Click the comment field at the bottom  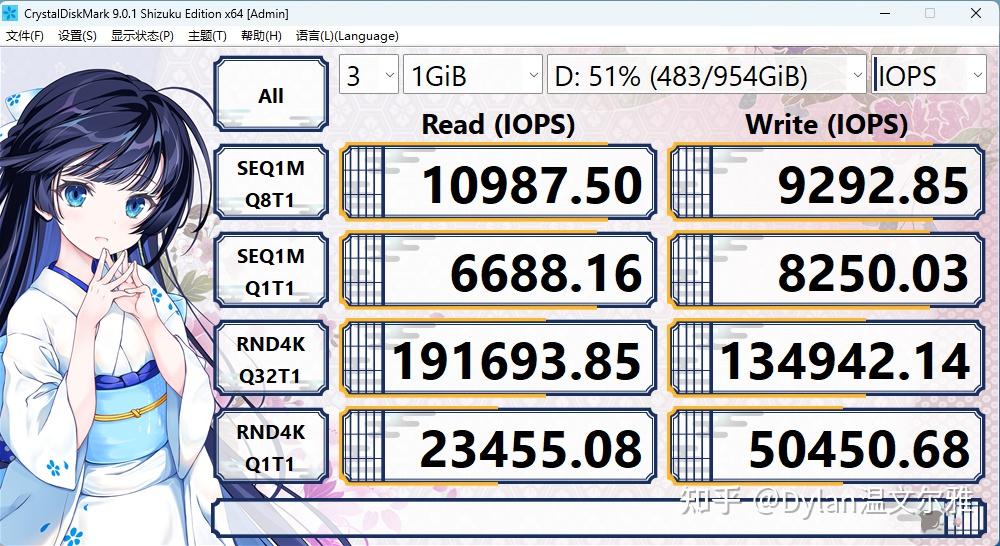pyautogui.click(x=598, y=517)
